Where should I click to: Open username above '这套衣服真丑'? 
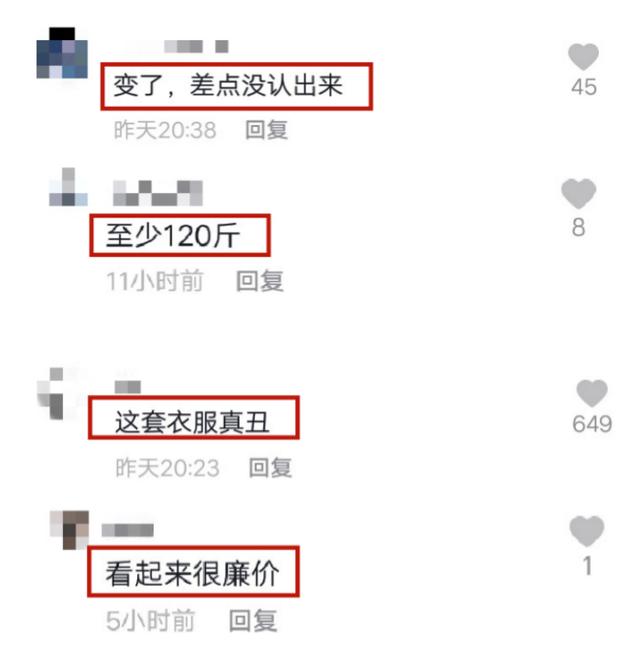click(x=128, y=387)
